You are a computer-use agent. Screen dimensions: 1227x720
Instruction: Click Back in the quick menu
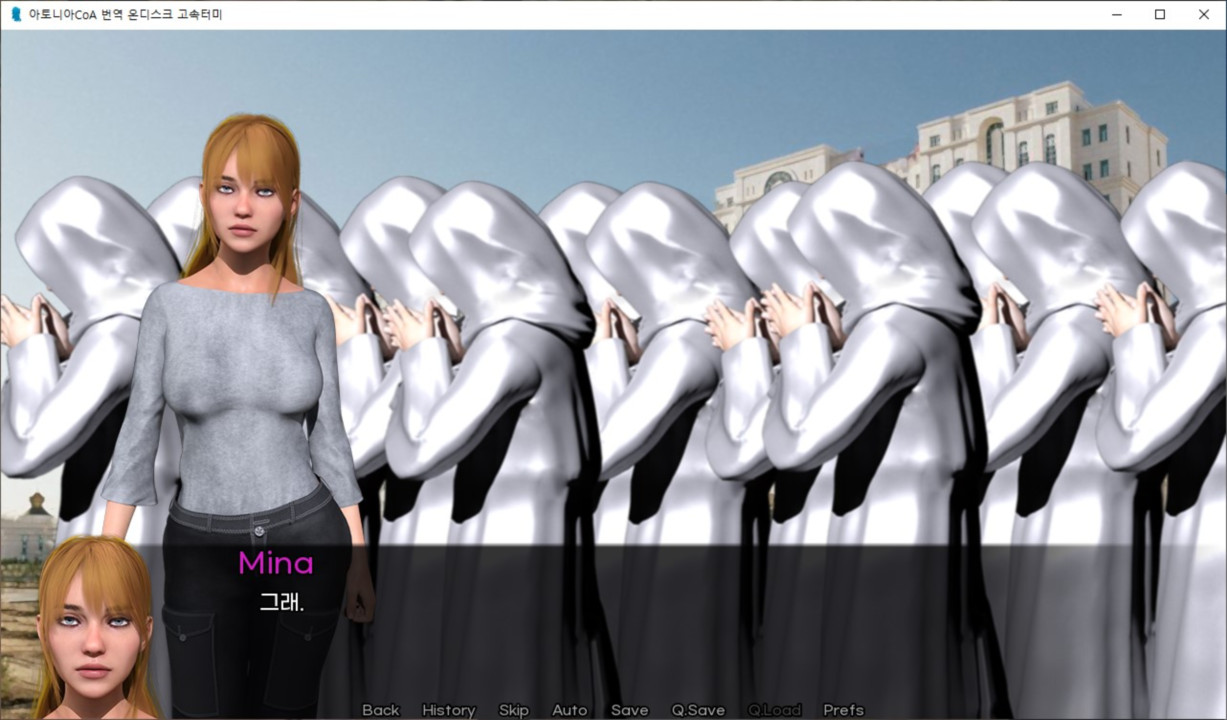coord(380,710)
